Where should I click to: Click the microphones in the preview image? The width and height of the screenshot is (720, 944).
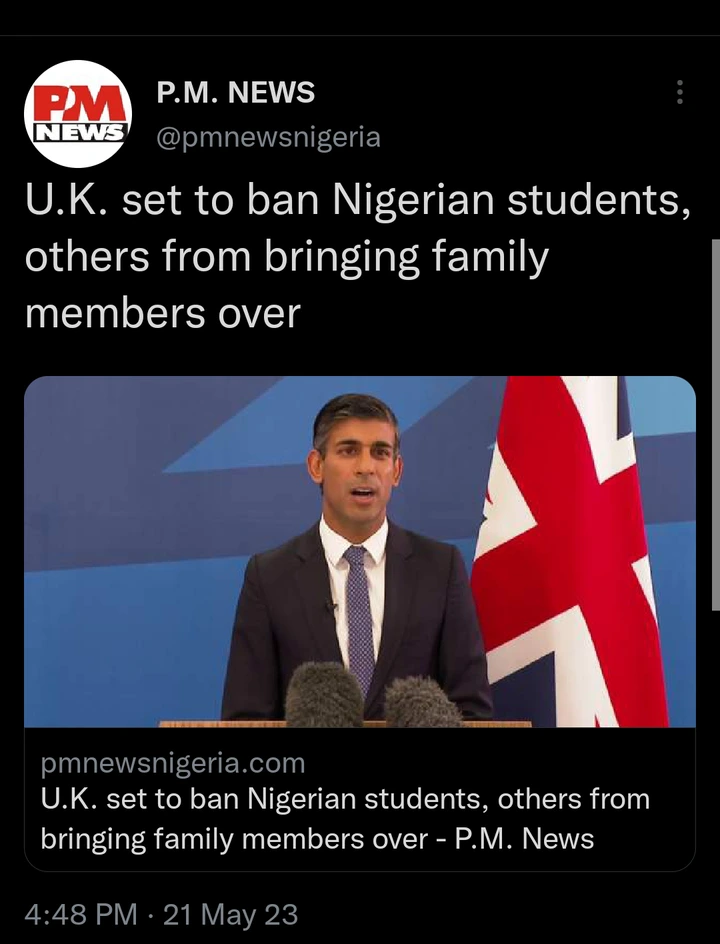click(x=373, y=695)
